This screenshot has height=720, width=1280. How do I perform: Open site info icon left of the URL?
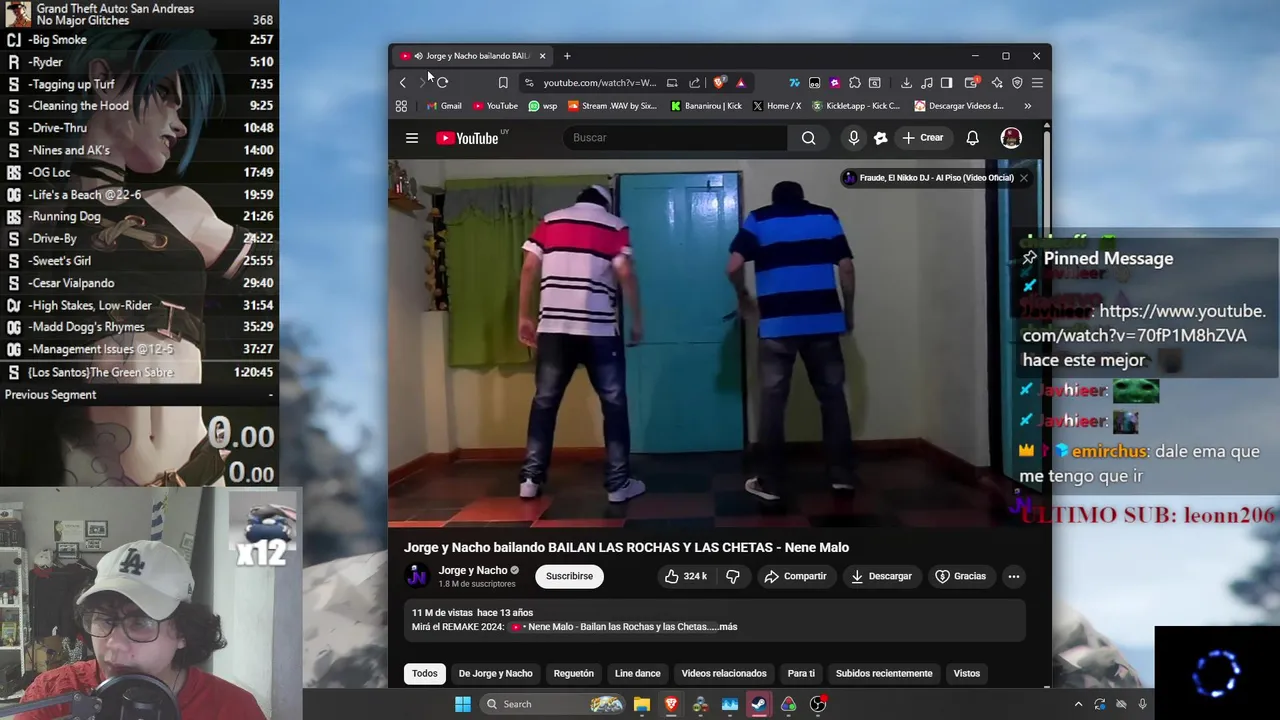(x=529, y=83)
